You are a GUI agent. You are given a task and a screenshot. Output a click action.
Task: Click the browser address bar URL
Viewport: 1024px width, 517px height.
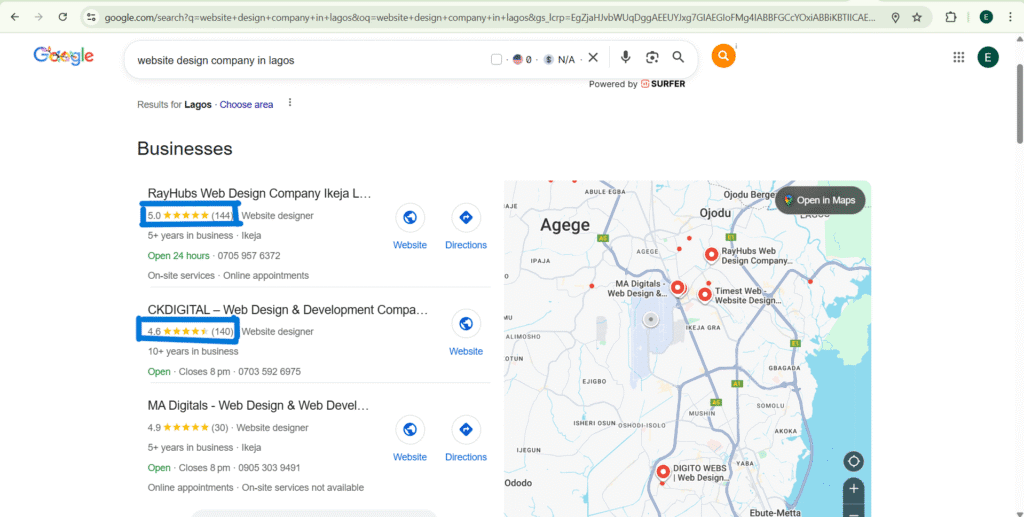point(490,18)
